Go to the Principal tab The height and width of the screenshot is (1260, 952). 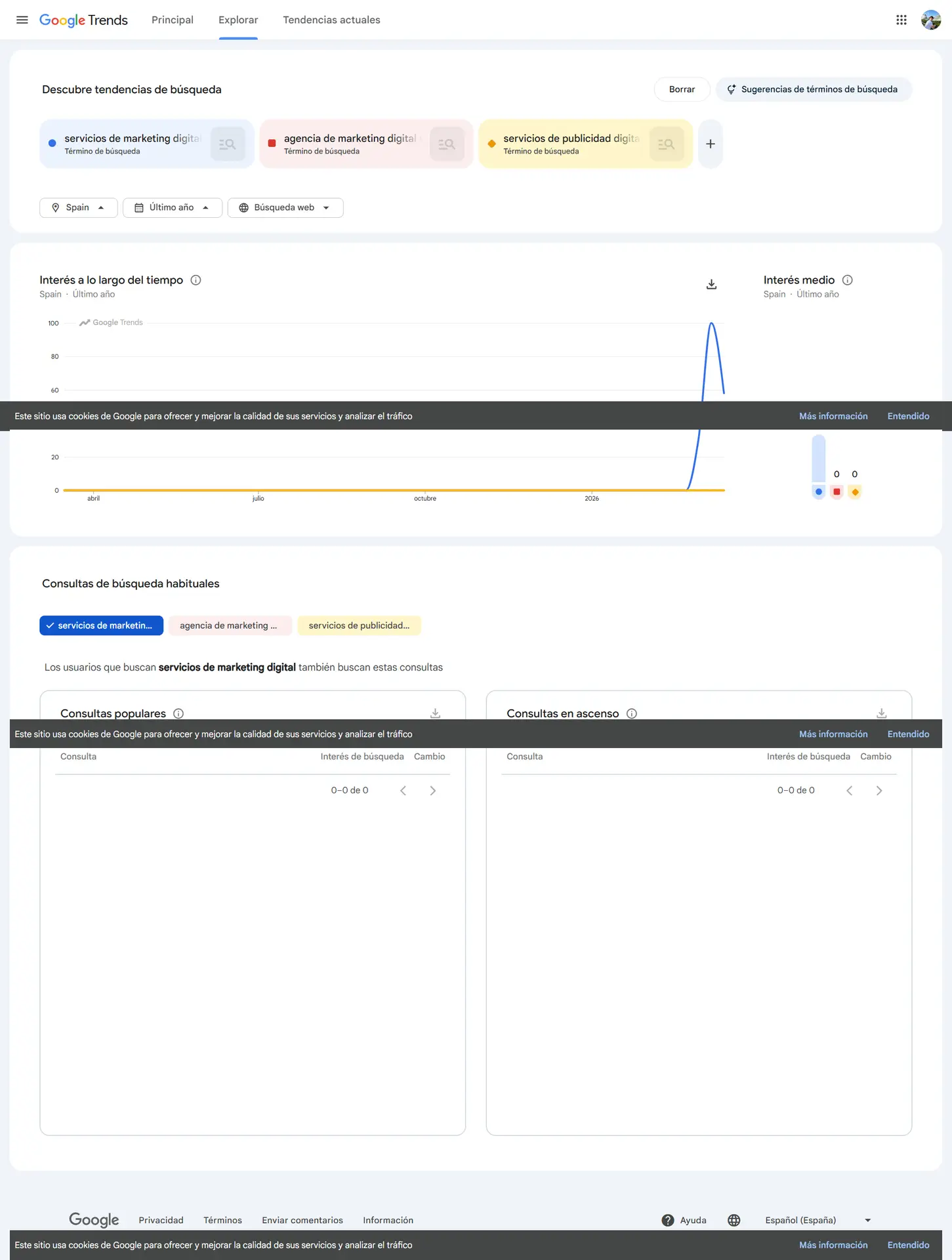(x=173, y=20)
